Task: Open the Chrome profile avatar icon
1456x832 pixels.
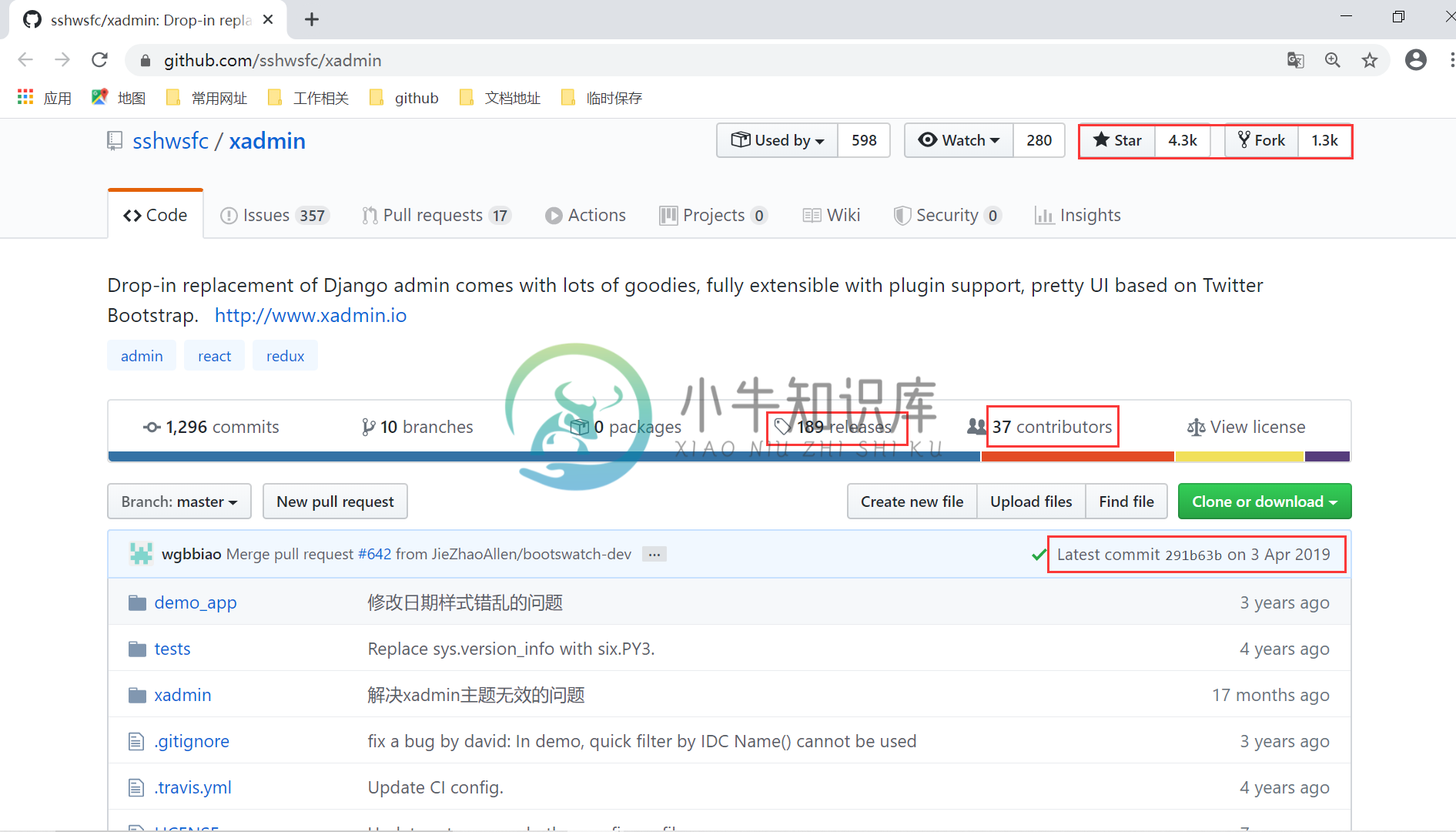Action: click(x=1416, y=60)
